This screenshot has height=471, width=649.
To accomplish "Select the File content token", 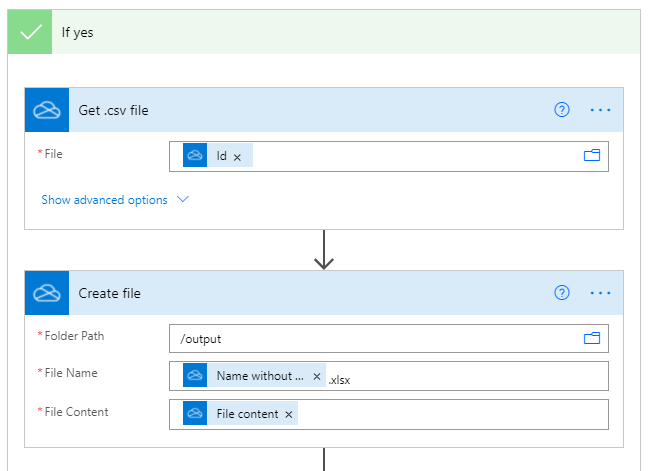I will 247,414.
